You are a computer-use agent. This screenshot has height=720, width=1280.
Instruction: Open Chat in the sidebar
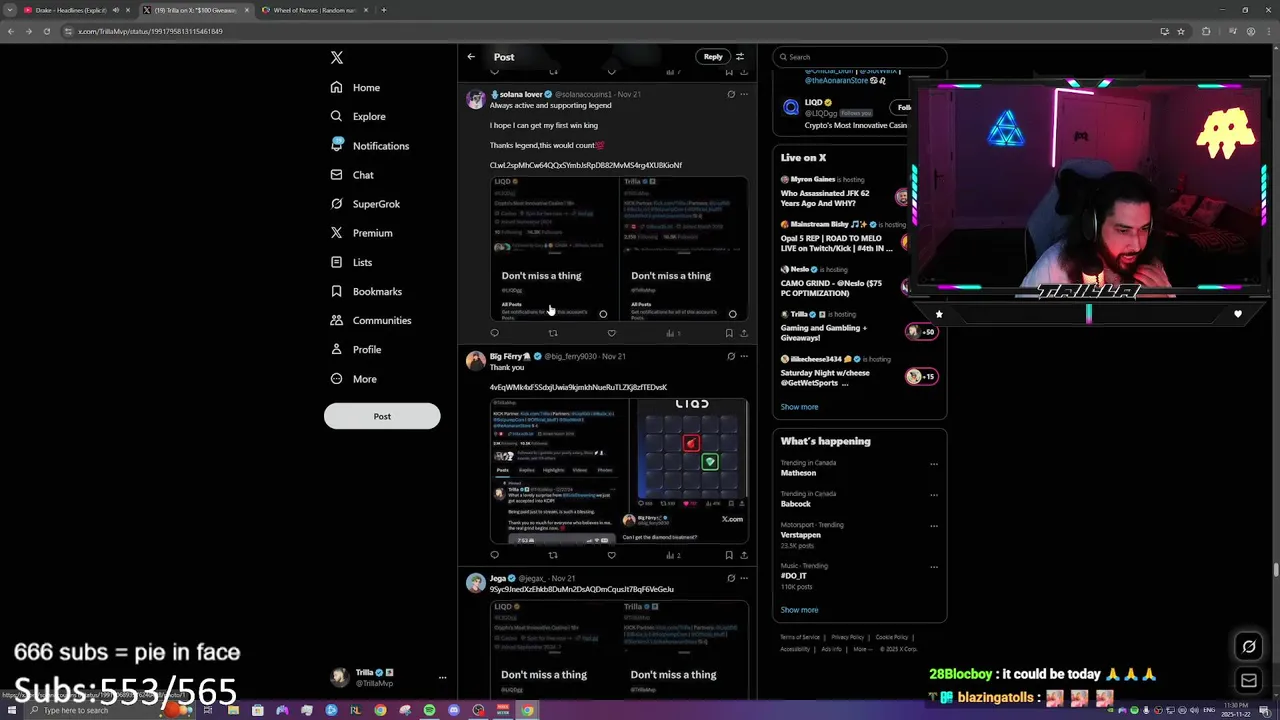coord(352,175)
